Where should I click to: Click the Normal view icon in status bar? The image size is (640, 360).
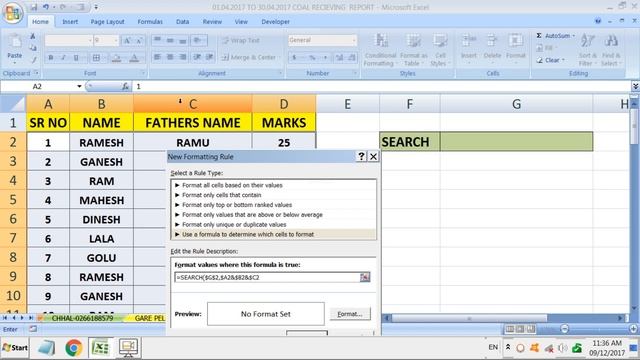point(510,329)
